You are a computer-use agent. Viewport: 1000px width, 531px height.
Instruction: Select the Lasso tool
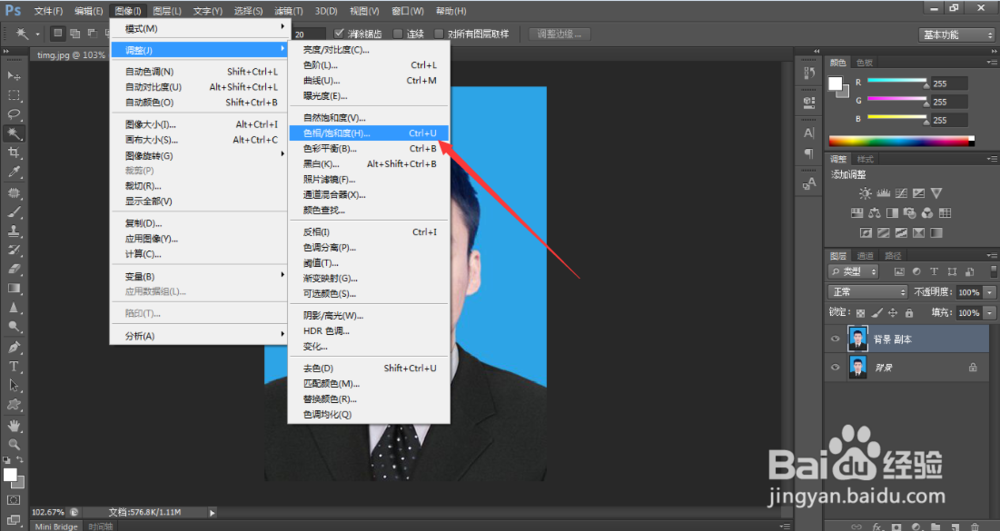point(13,114)
